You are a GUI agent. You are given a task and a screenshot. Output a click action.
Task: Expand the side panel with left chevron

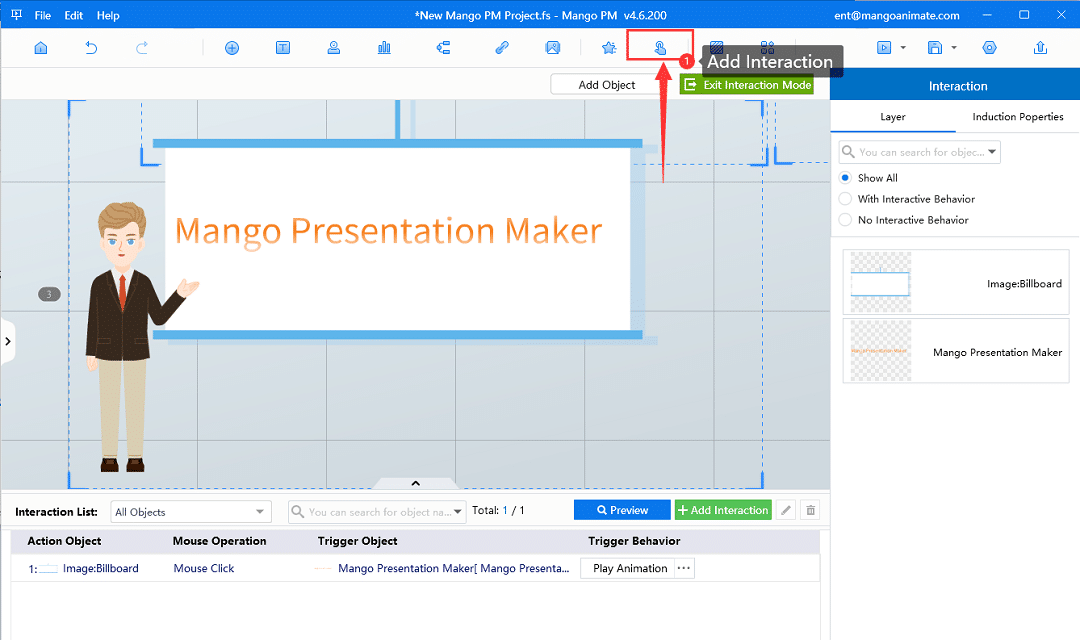(8, 341)
